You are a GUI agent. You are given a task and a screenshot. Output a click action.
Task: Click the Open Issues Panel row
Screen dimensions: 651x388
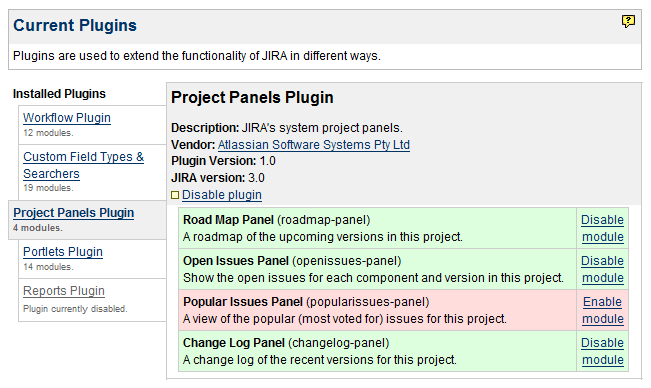377,269
